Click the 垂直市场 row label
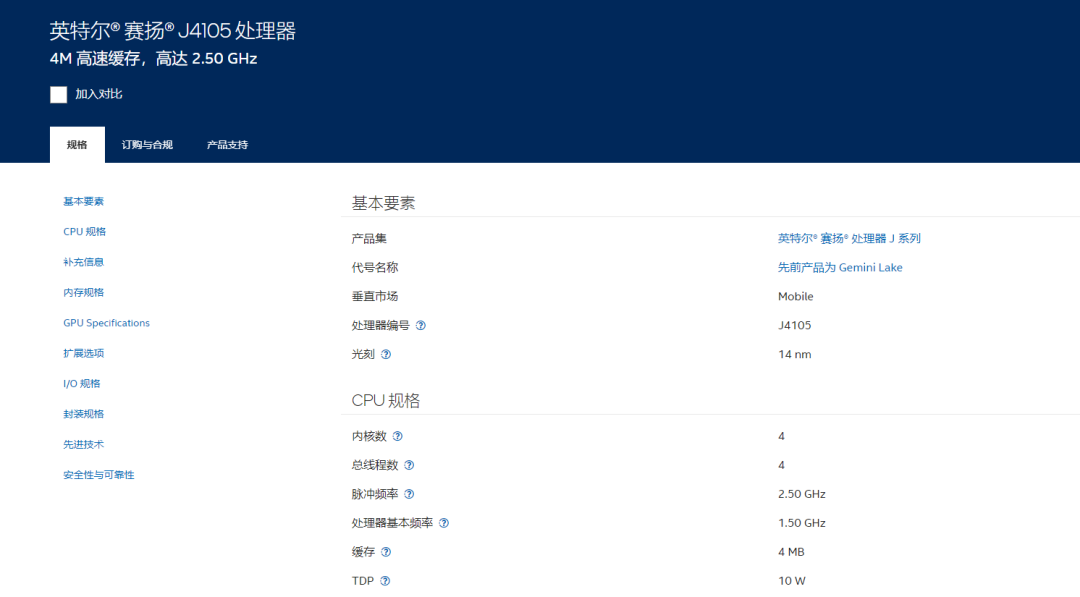The width and height of the screenshot is (1080, 597). pos(375,296)
